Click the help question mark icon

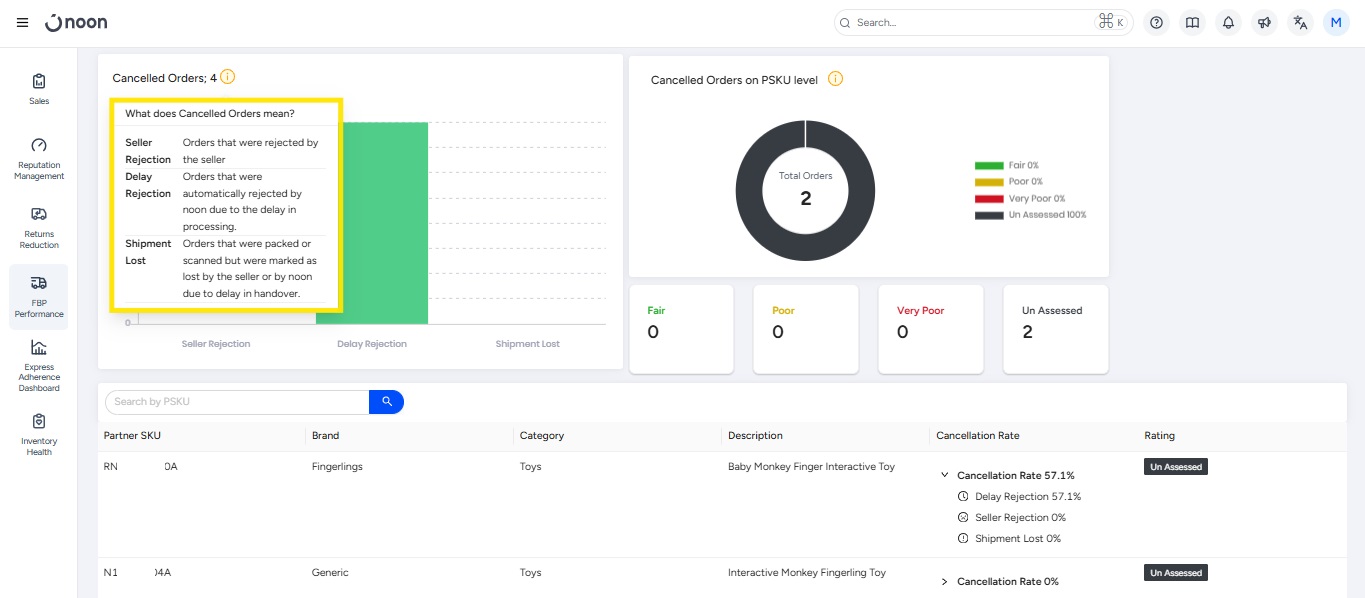(x=1156, y=22)
